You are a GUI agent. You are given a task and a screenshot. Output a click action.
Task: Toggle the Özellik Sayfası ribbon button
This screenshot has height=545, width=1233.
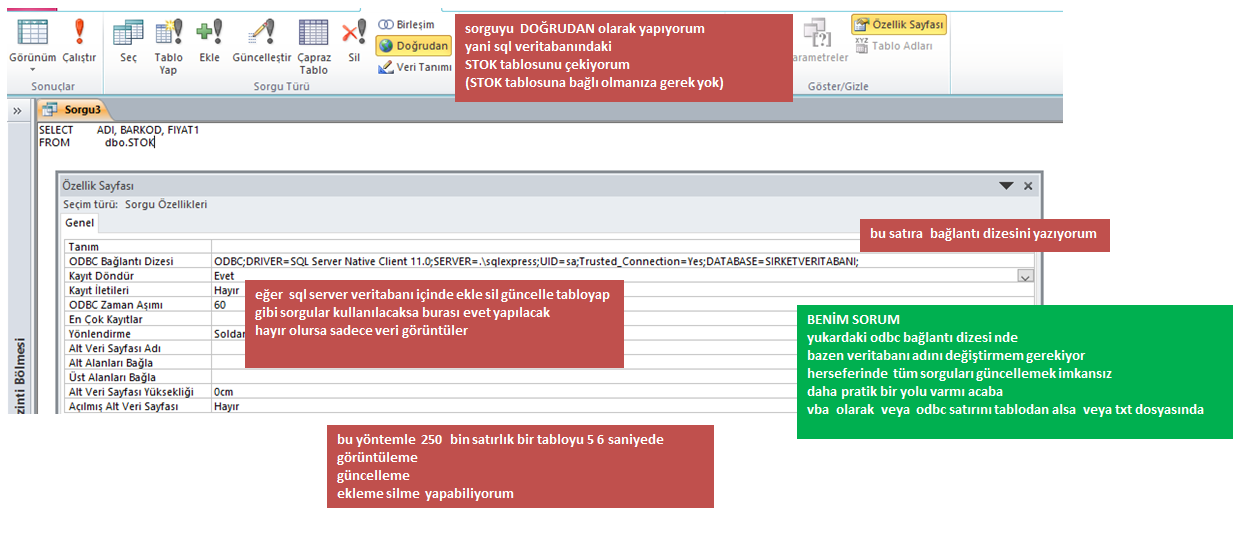(x=898, y=25)
